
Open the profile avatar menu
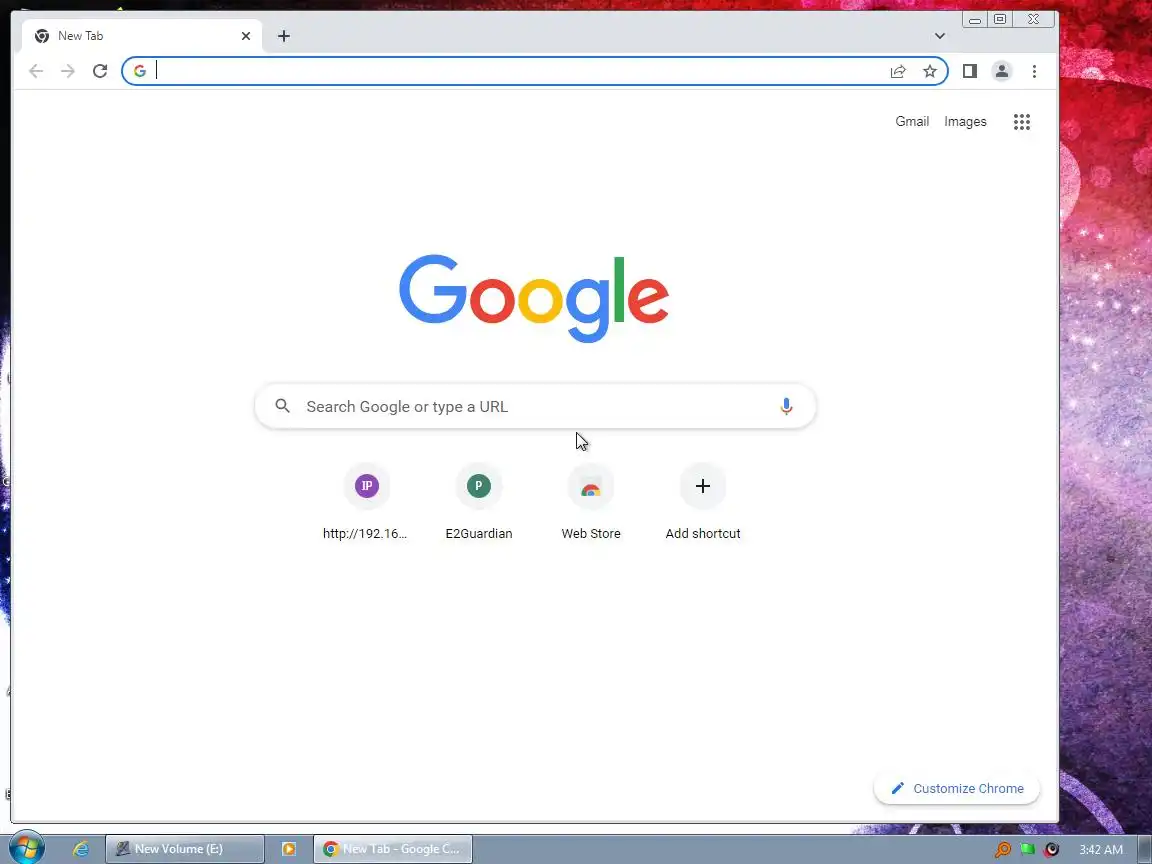1001,71
